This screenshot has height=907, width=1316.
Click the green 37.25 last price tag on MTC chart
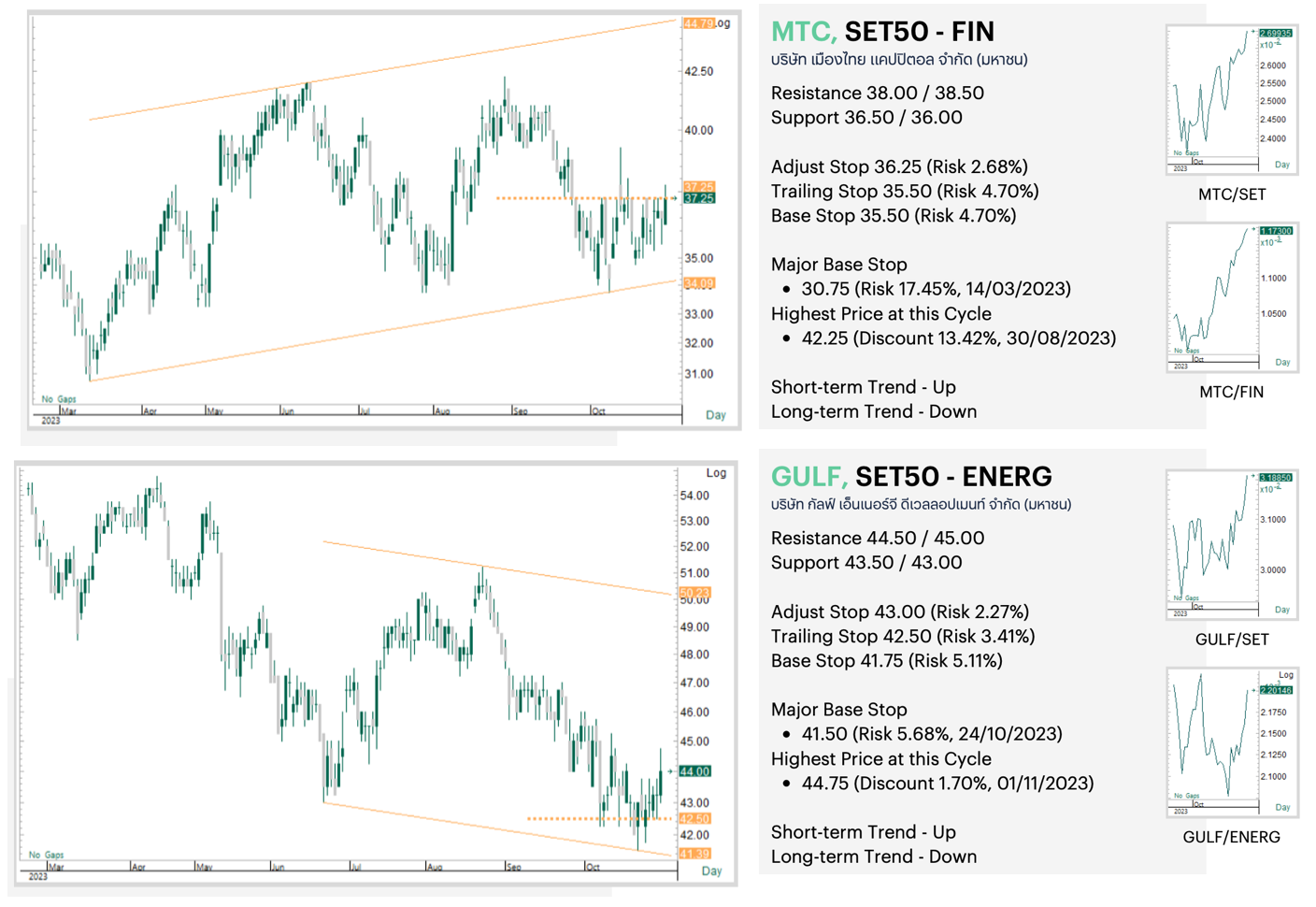[699, 199]
